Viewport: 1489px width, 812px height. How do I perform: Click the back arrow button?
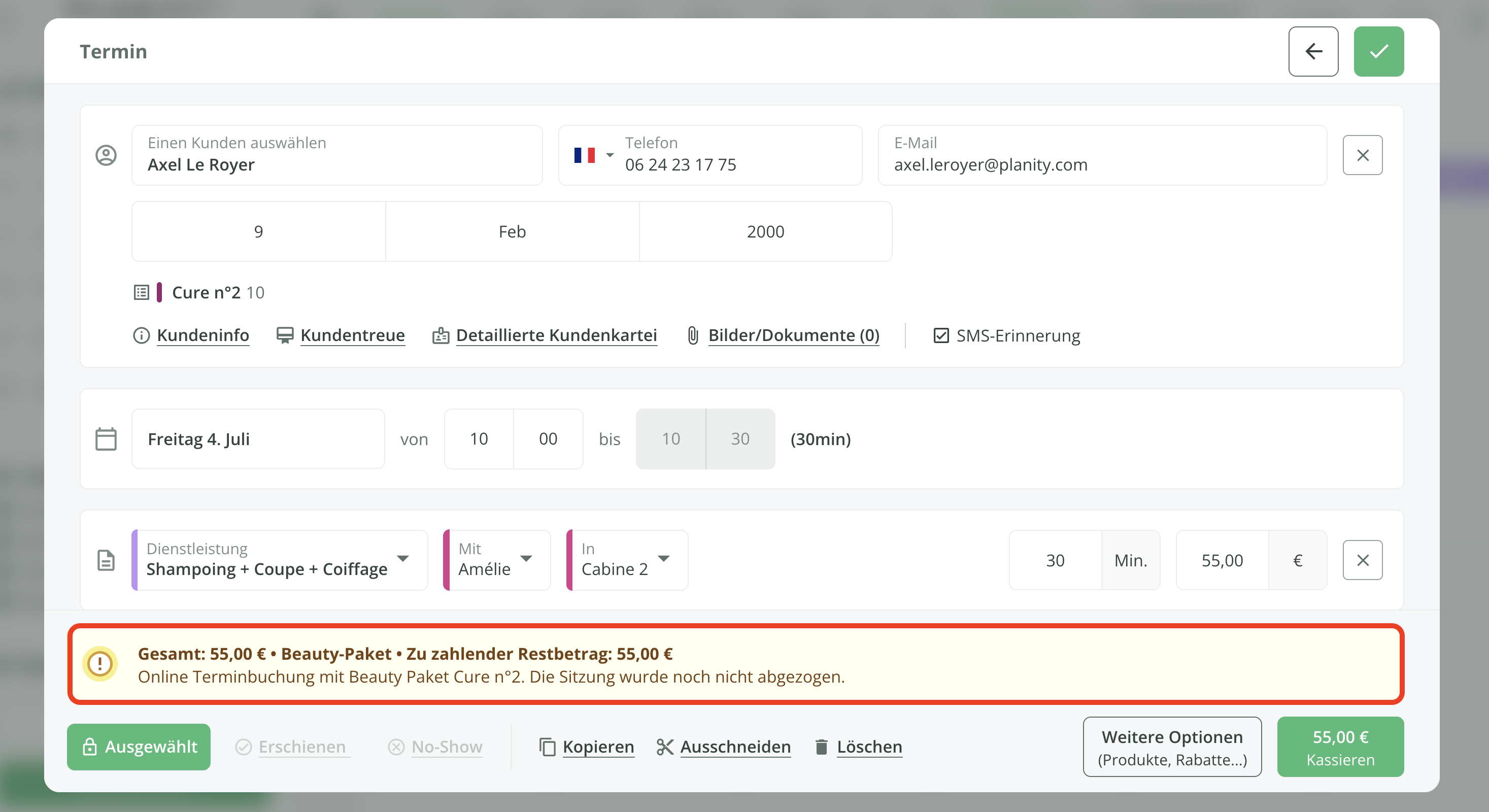tap(1313, 51)
